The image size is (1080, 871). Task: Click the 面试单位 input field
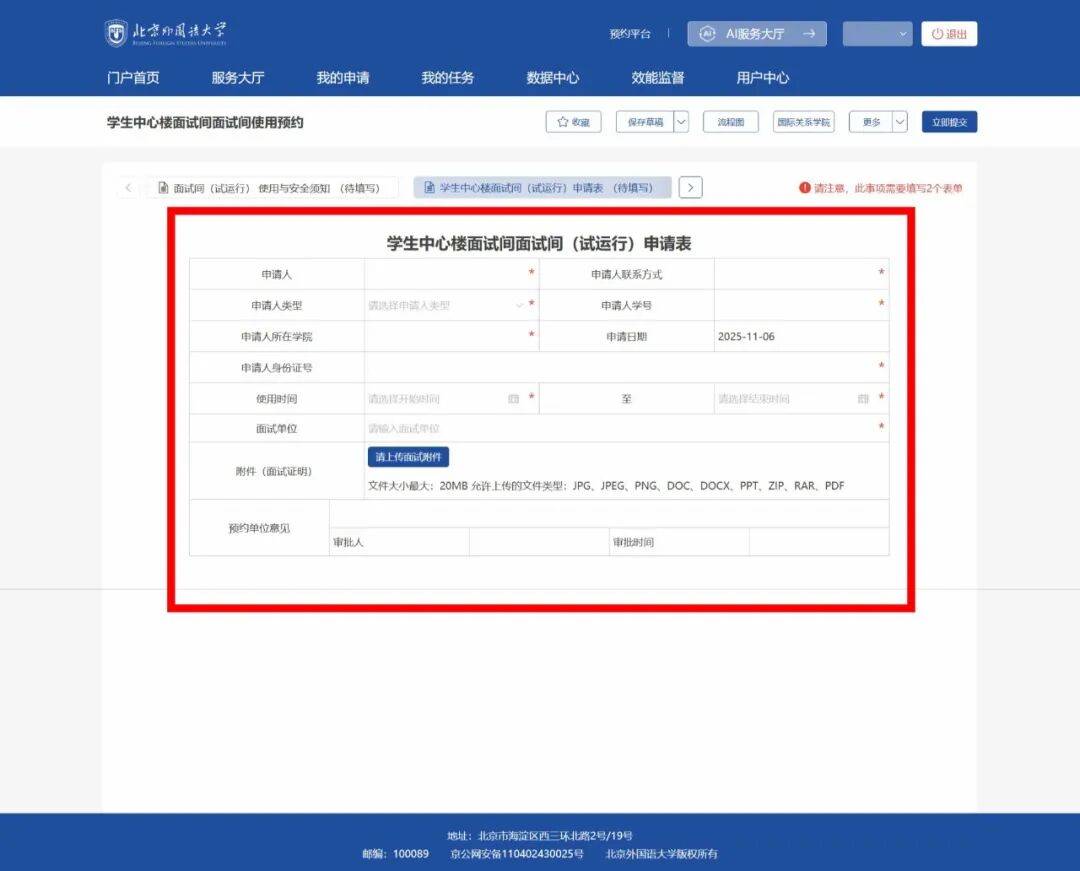coord(620,429)
